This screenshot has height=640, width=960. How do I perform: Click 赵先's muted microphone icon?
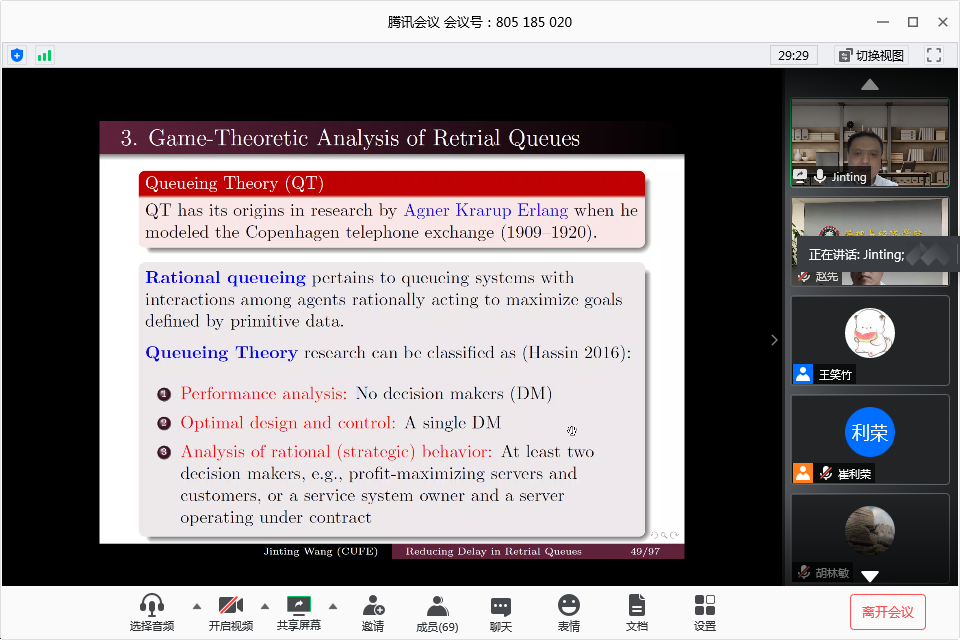tap(804, 276)
